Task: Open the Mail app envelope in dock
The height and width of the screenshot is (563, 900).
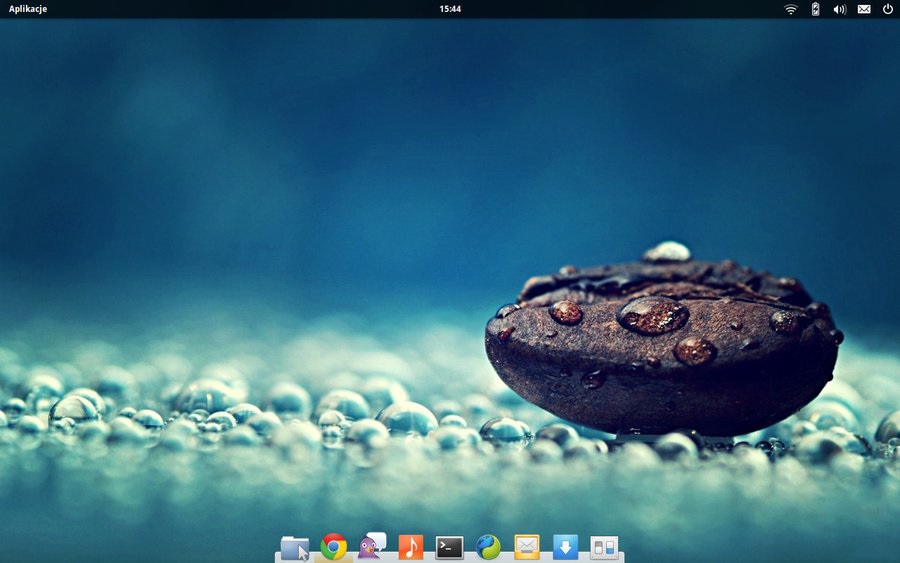Action: pos(527,547)
